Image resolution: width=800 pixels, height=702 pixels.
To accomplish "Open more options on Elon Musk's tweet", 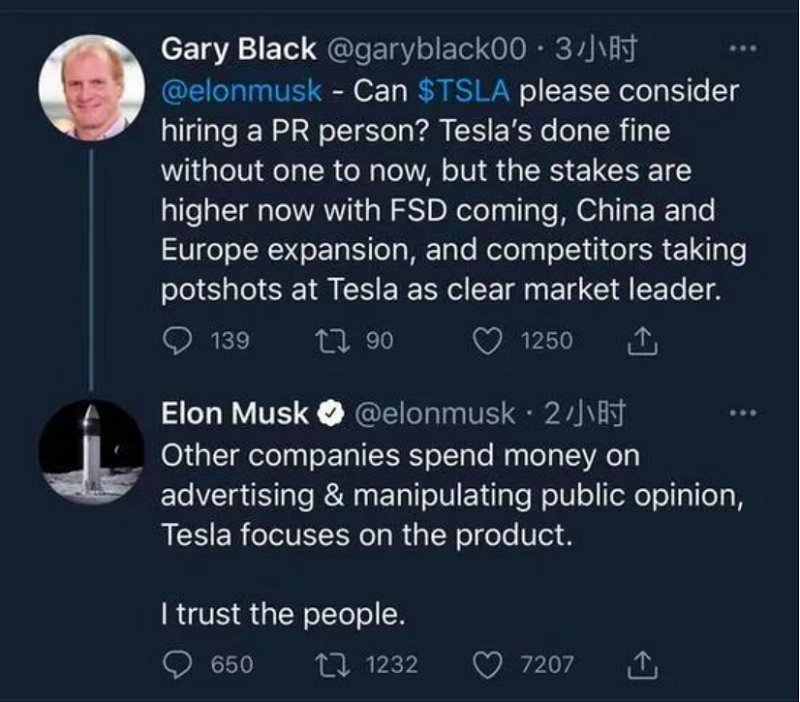I will point(743,412).
